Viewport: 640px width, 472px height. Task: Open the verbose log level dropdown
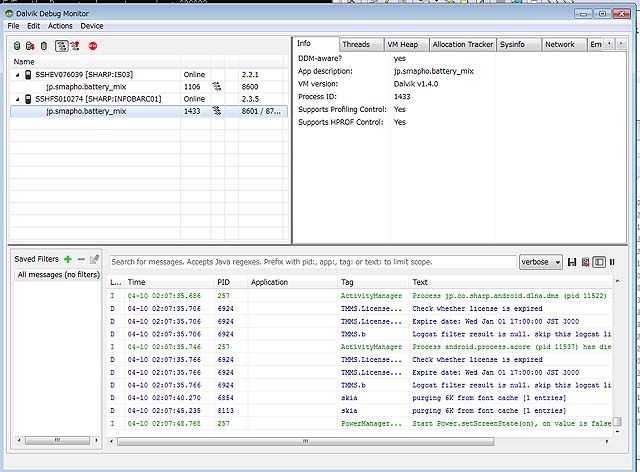tap(540, 262)
